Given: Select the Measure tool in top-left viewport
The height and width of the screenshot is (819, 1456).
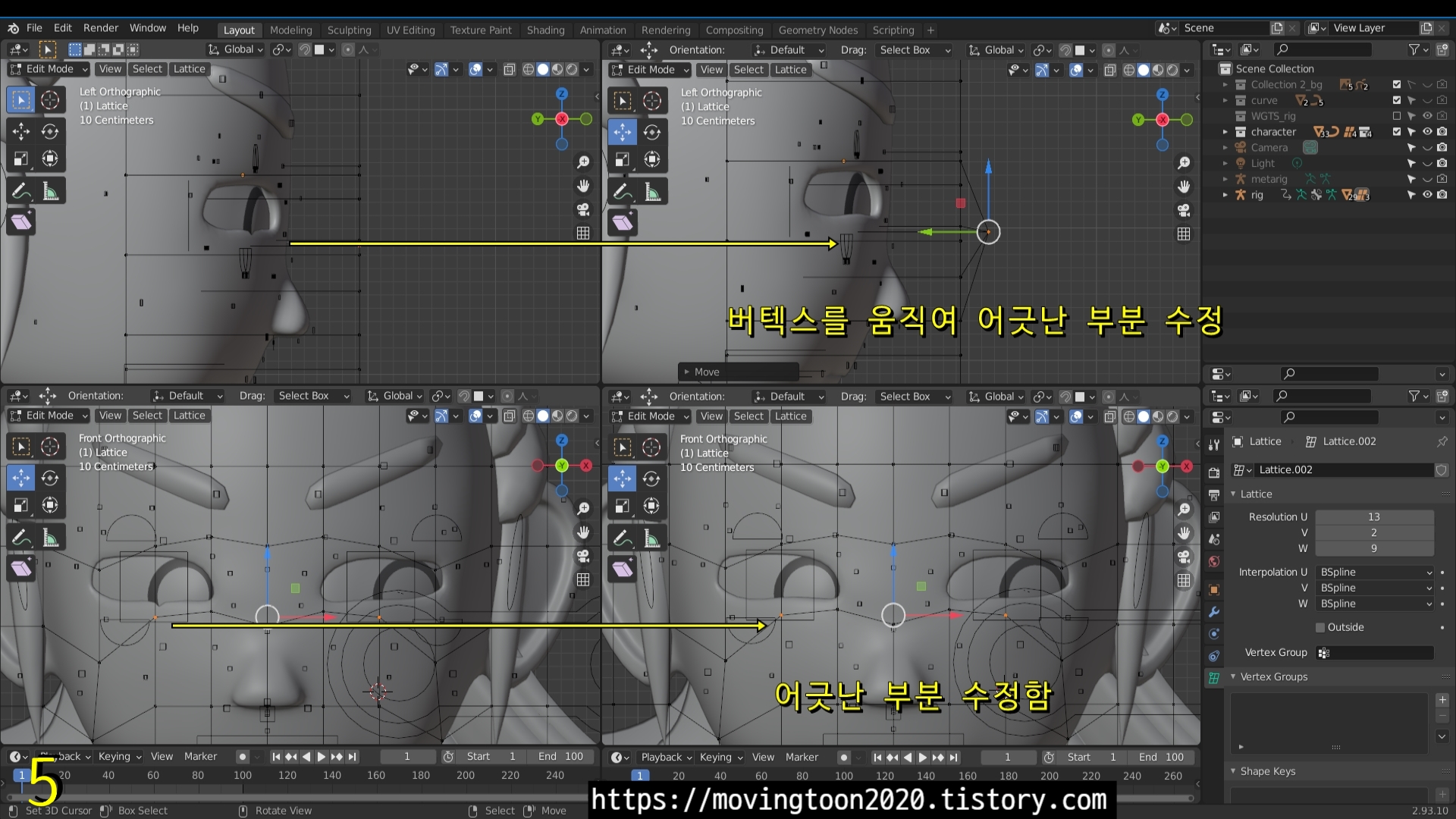Looking at the screenshot, I should coord(50,191).
